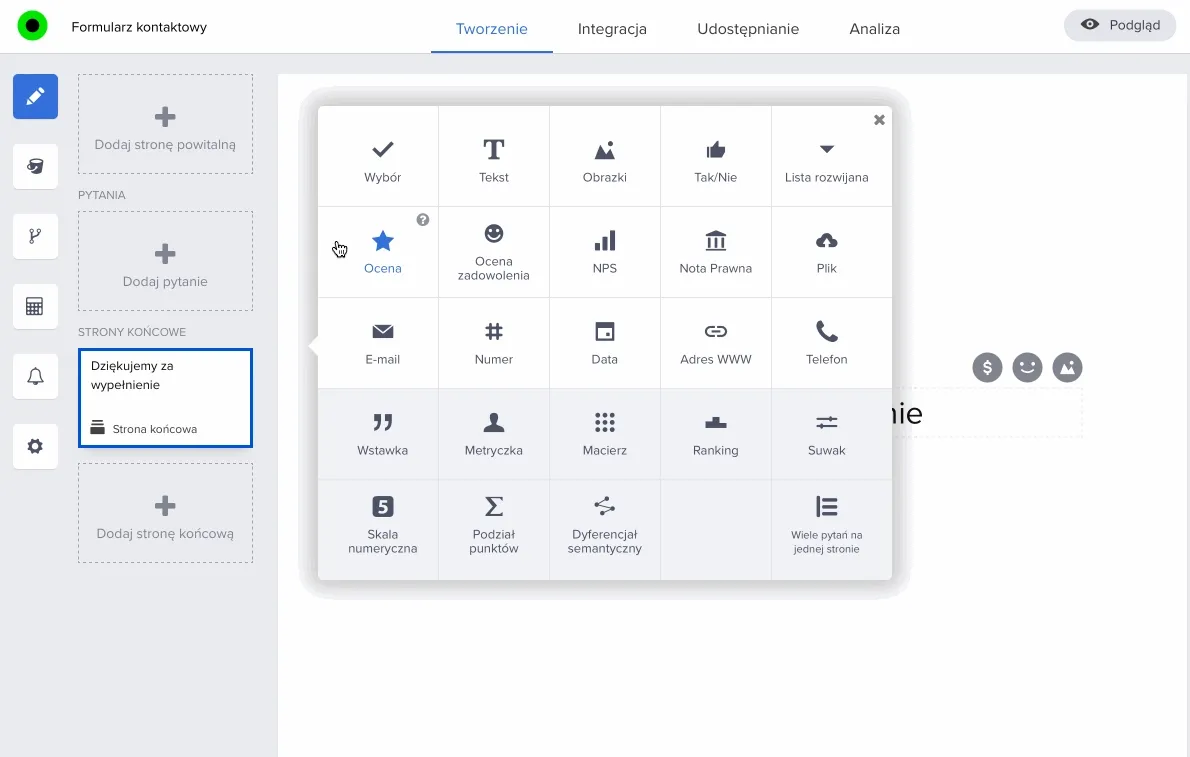Click the Dodaj pytanie box
Viewport: 1190px width, 757px height.
coord(165,260)
